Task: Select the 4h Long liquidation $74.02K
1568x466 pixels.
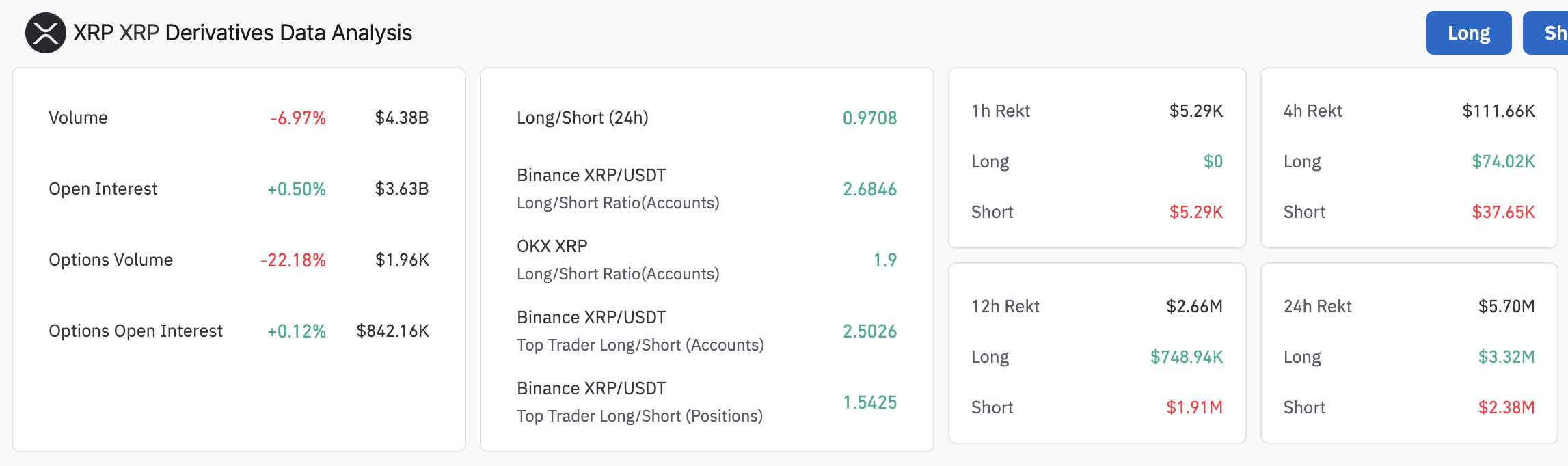Action: (1503, 161)
